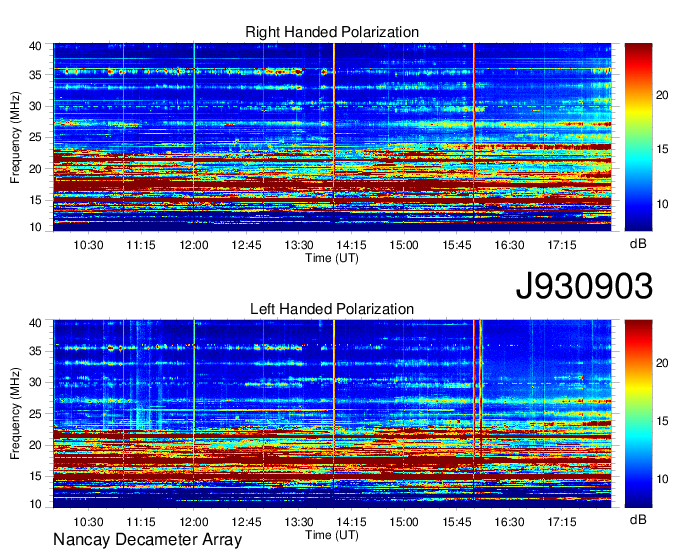The image size is (680, 552).
Task: Click the 13:30 time tick of Right Handed plot
Action: coord(299,245)
